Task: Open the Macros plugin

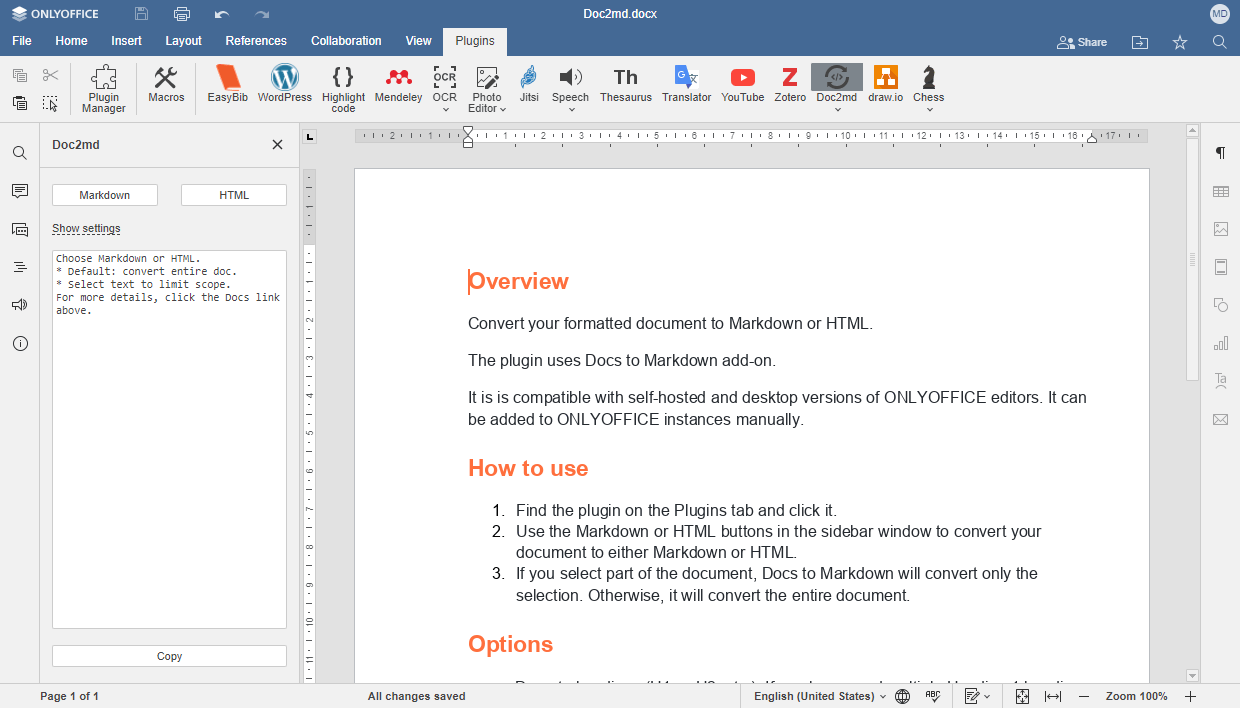Action: (166, 84)
